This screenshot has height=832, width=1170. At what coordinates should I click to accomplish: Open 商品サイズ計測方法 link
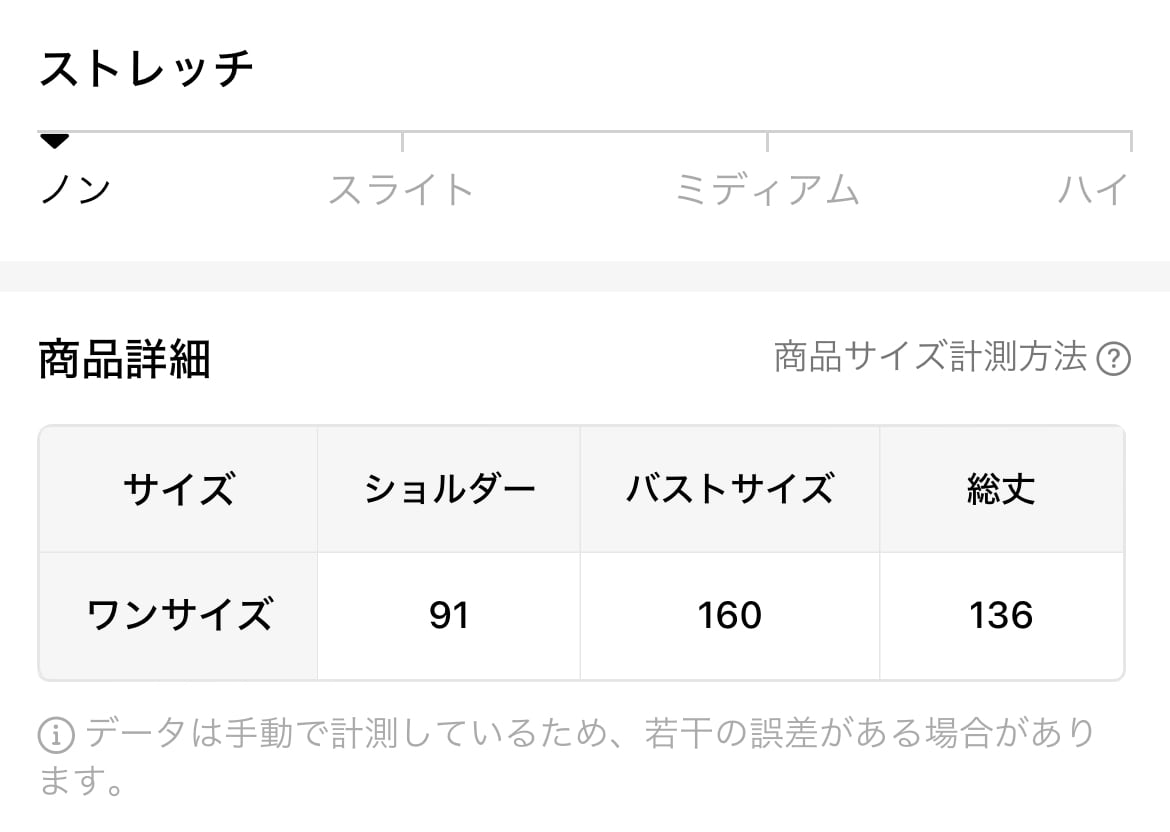tap(930, 357)
